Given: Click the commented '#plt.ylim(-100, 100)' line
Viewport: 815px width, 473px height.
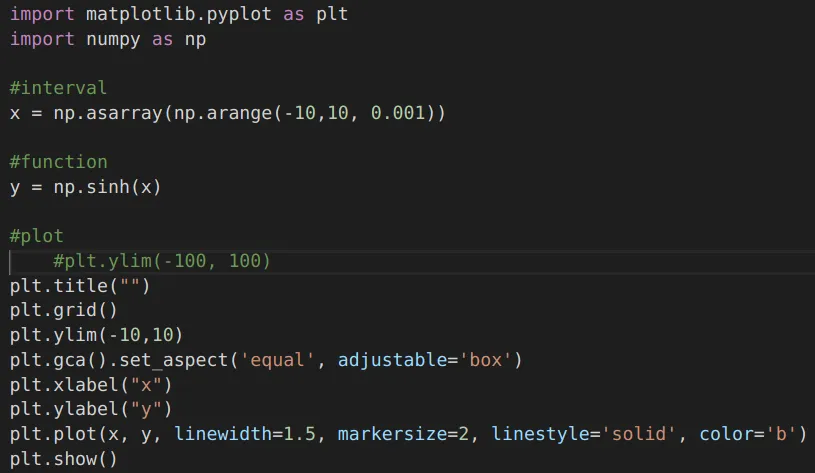Looking at the screenshot, I should click(162, 261).
